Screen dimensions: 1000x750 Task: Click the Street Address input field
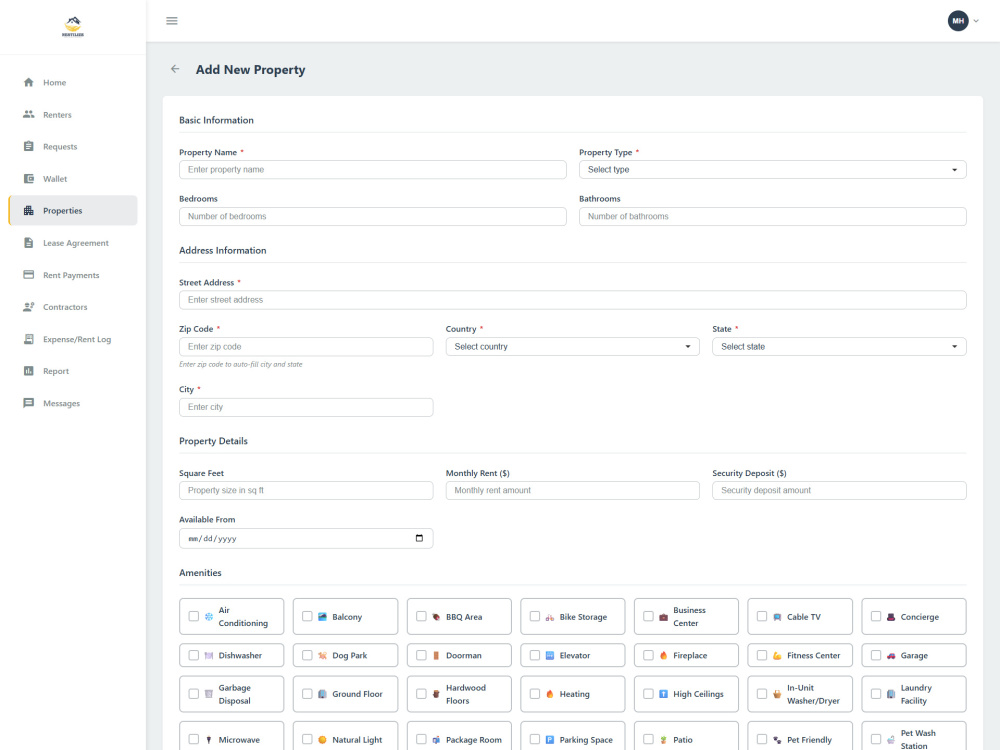573,300
